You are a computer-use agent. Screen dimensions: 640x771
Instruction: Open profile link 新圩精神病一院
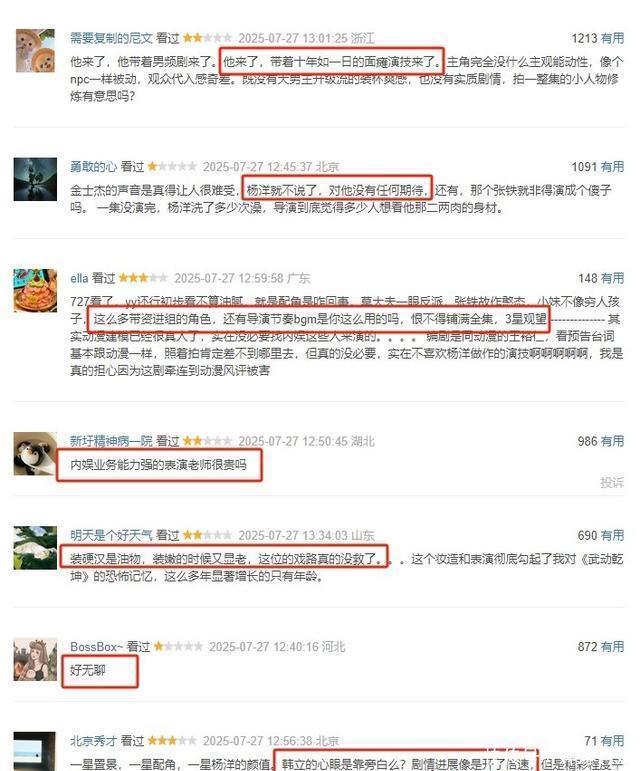(x=111, y=441)
